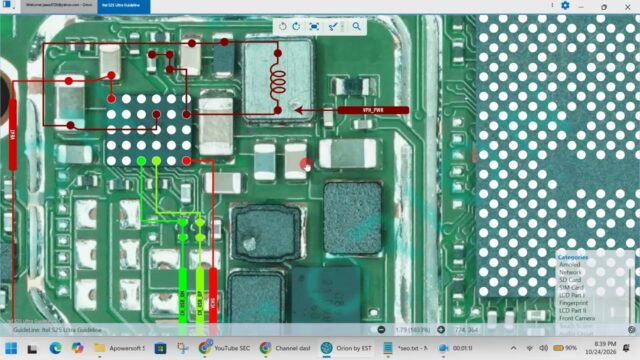This screenshot has height=360, width=640.
Task: Click the fit-to-screen view icon
Action: pos(314,27)
